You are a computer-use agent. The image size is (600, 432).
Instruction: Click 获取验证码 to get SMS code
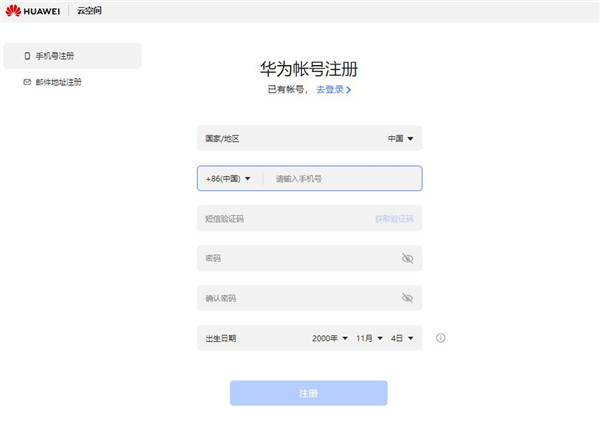coord(394,218)
